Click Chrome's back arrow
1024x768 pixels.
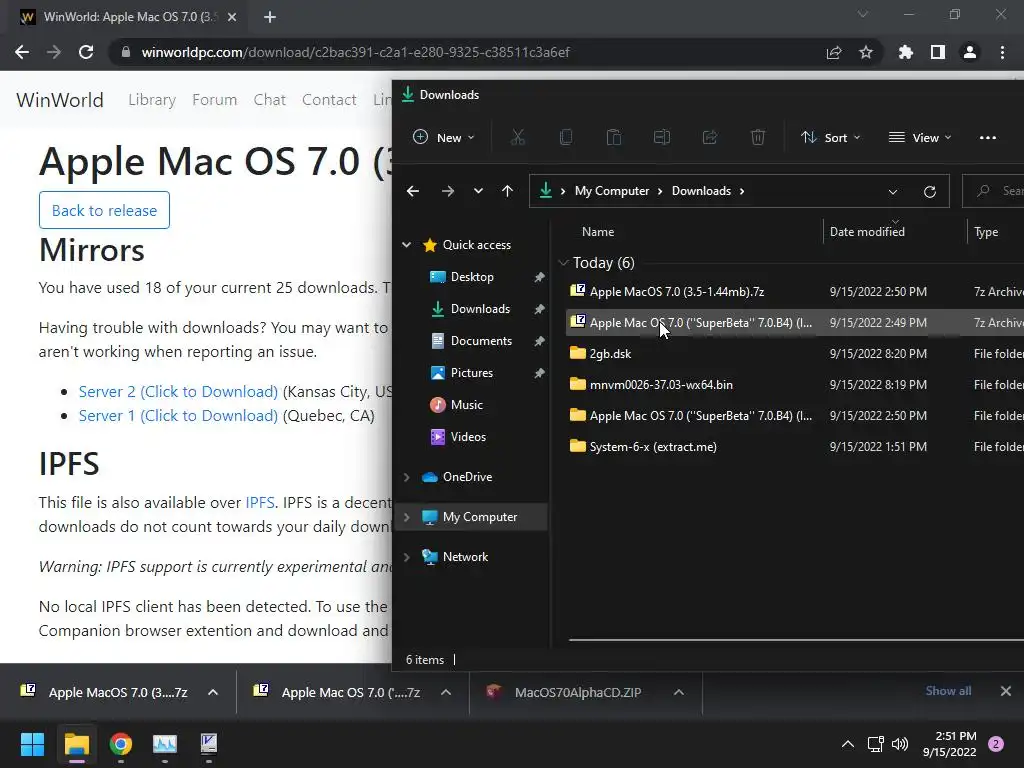[22, 52]
